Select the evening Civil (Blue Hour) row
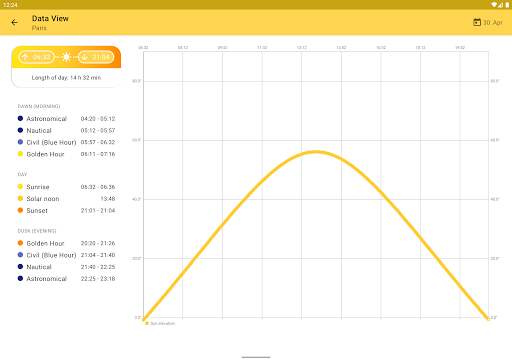This screenshot has height=360, width=512. (66, 255)
